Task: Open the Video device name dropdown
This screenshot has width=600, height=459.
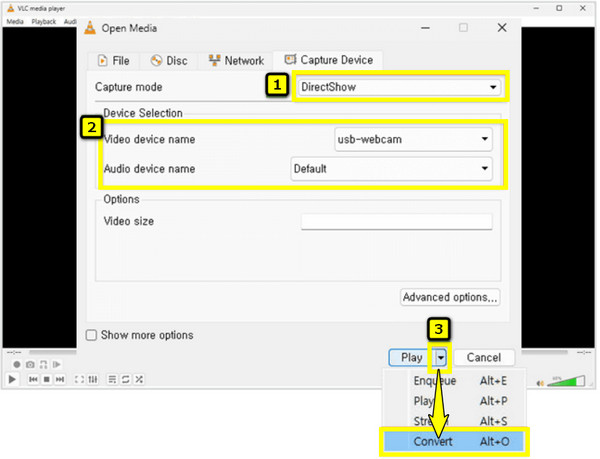Action: [413, 139]
